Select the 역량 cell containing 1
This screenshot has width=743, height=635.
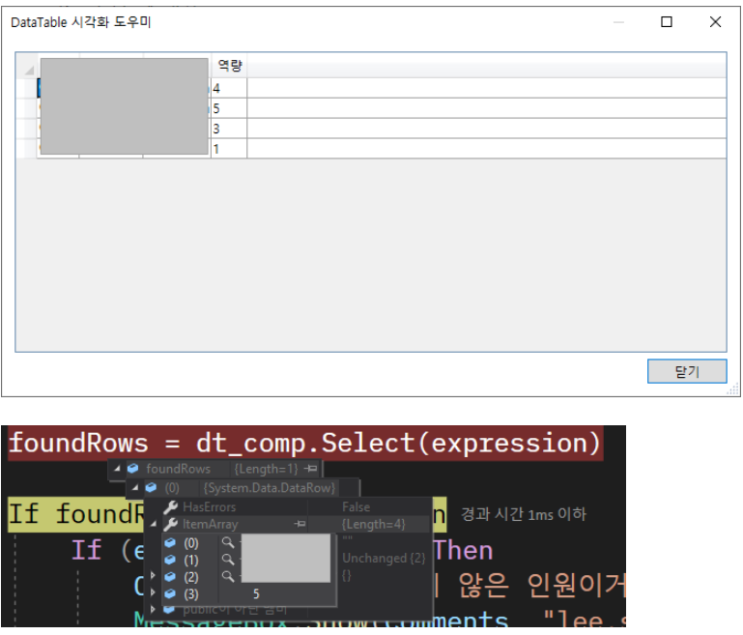tap(229, 149)
